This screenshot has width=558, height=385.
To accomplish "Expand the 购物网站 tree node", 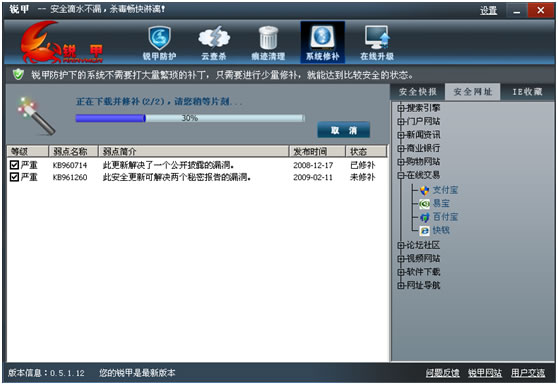I will (x=401, y=162).
